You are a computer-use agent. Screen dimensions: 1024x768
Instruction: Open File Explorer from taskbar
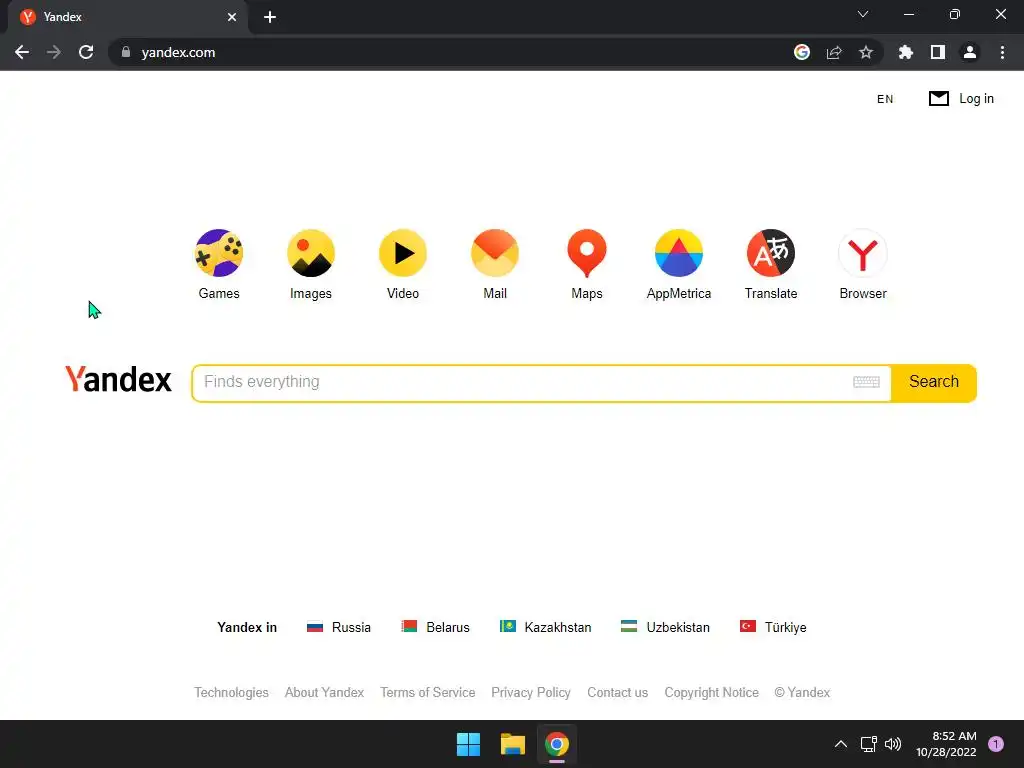coord(513,744)
